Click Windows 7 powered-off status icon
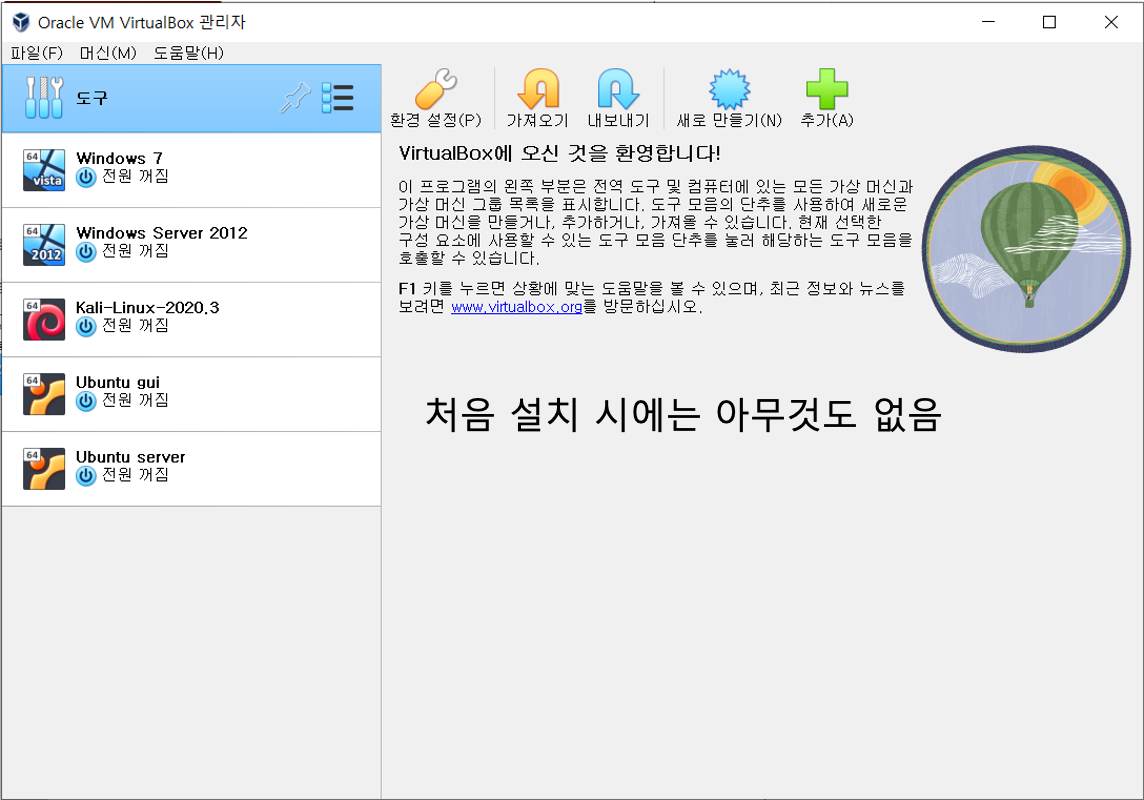1144x800 pixels. click(x=86, y=177)
